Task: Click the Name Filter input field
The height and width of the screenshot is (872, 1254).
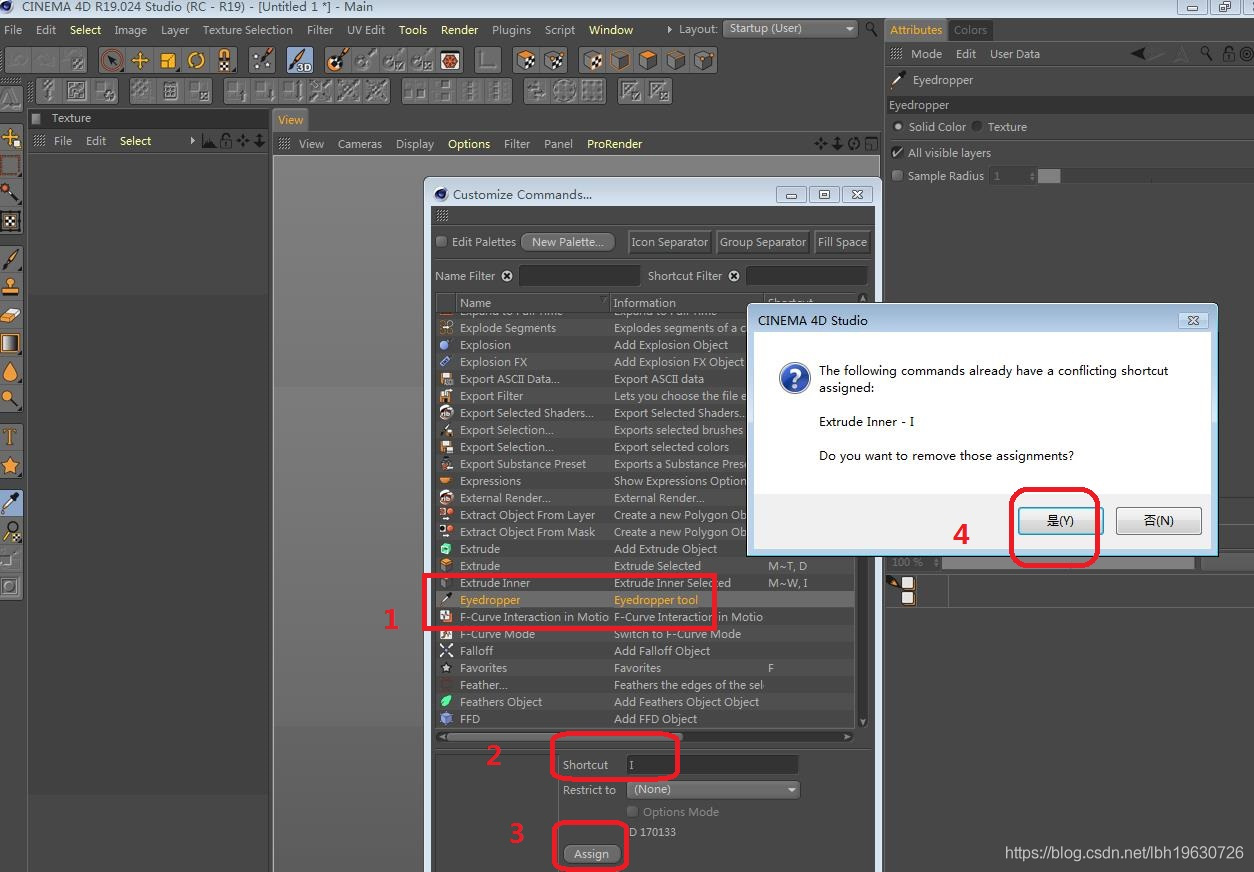Action: click(579, 276)
